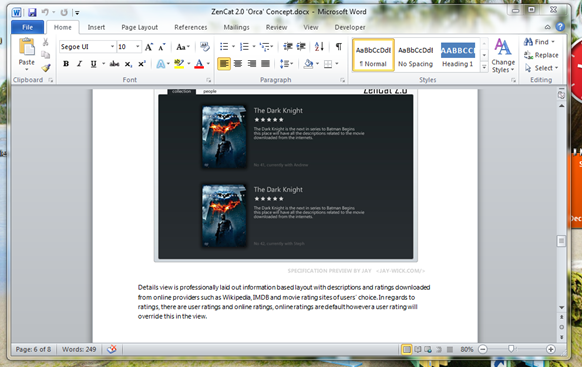This screenshot has height=367, width=582.
Task: Open Word Help question mark icon
Action: coord(560,27)
